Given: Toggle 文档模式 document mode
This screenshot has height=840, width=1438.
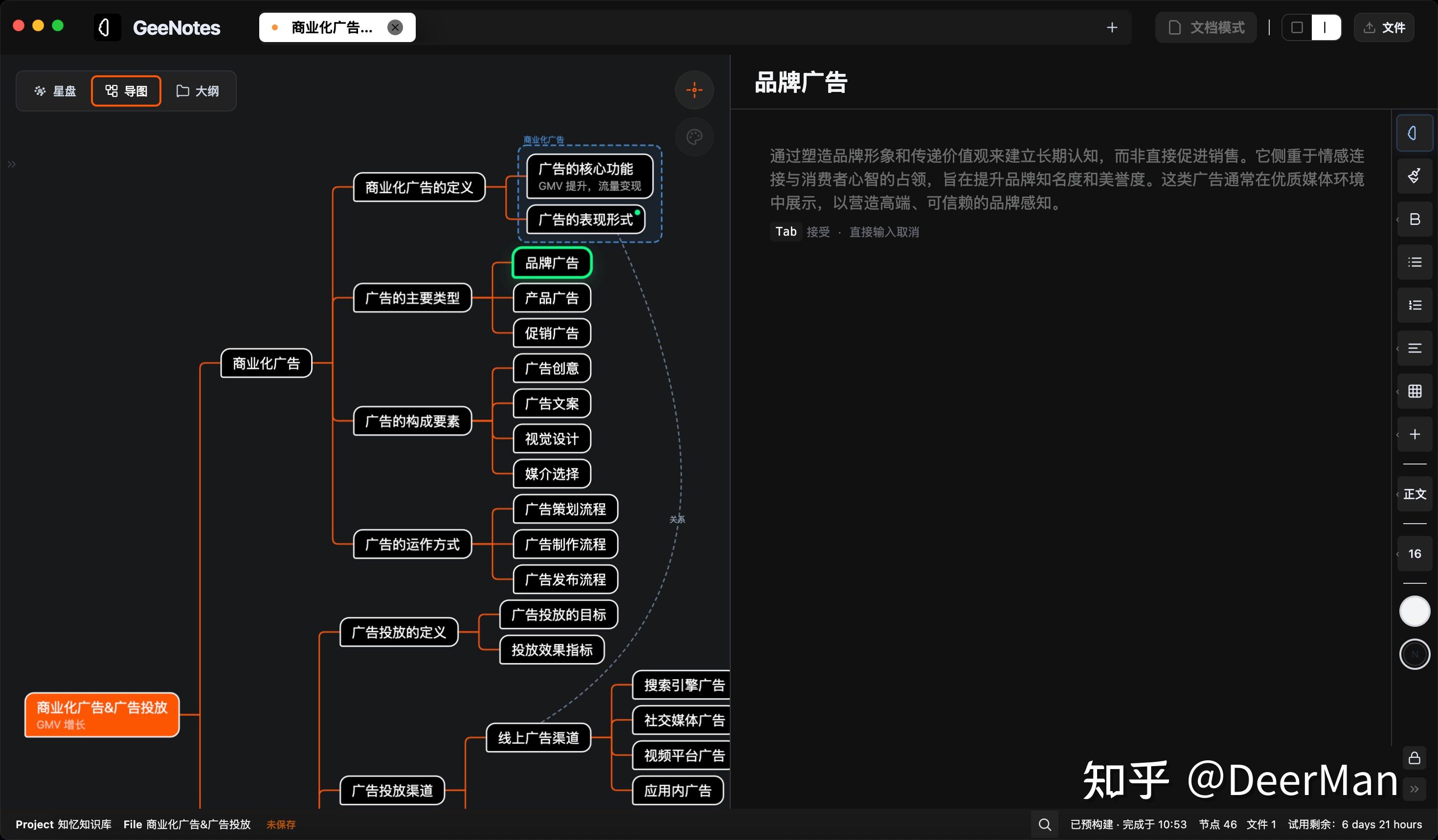Looking at the screenshot, I should click(1206, 27).
